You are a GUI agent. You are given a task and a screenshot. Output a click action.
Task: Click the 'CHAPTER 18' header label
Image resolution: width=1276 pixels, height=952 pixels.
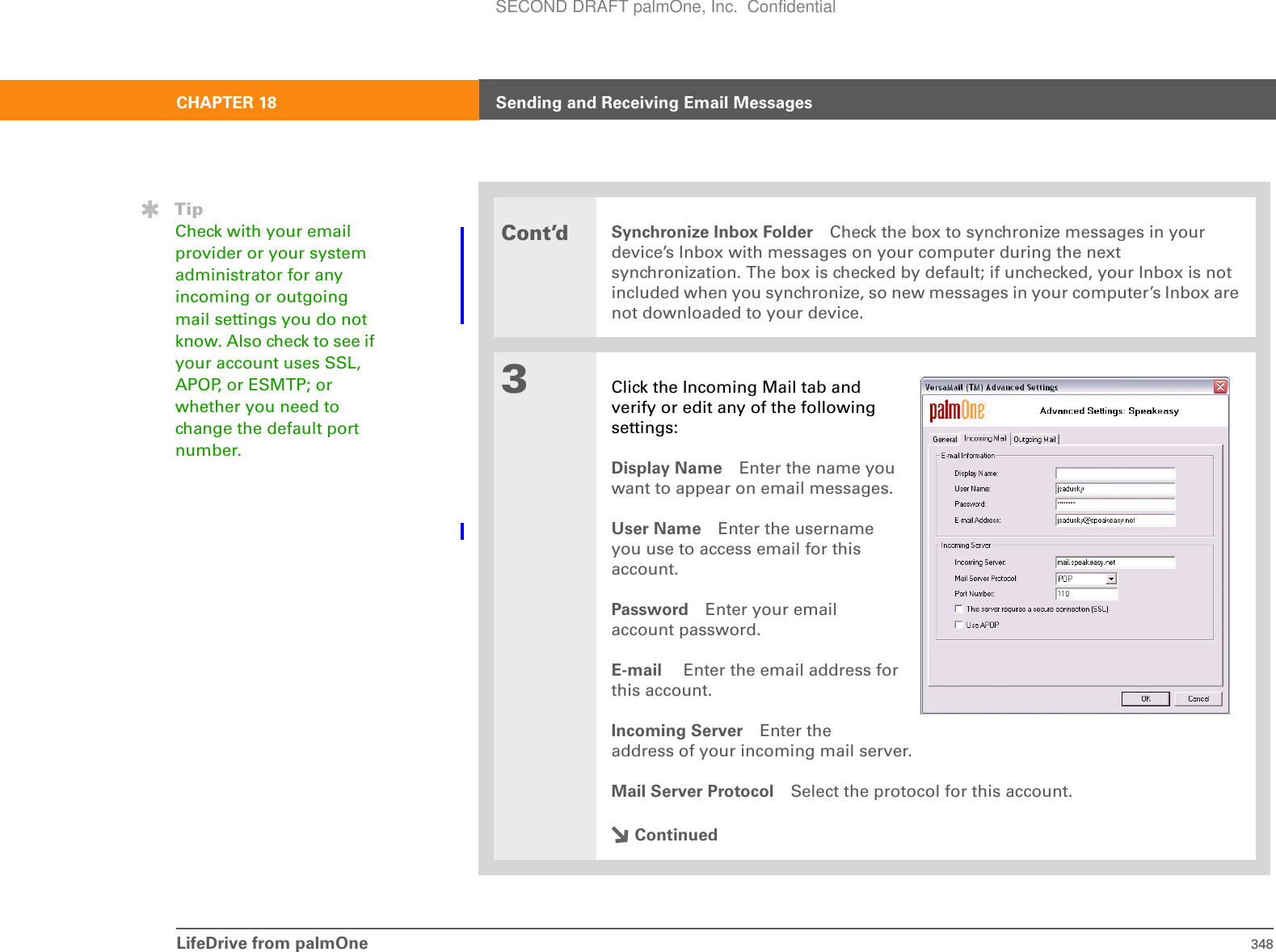coord(226,103)
